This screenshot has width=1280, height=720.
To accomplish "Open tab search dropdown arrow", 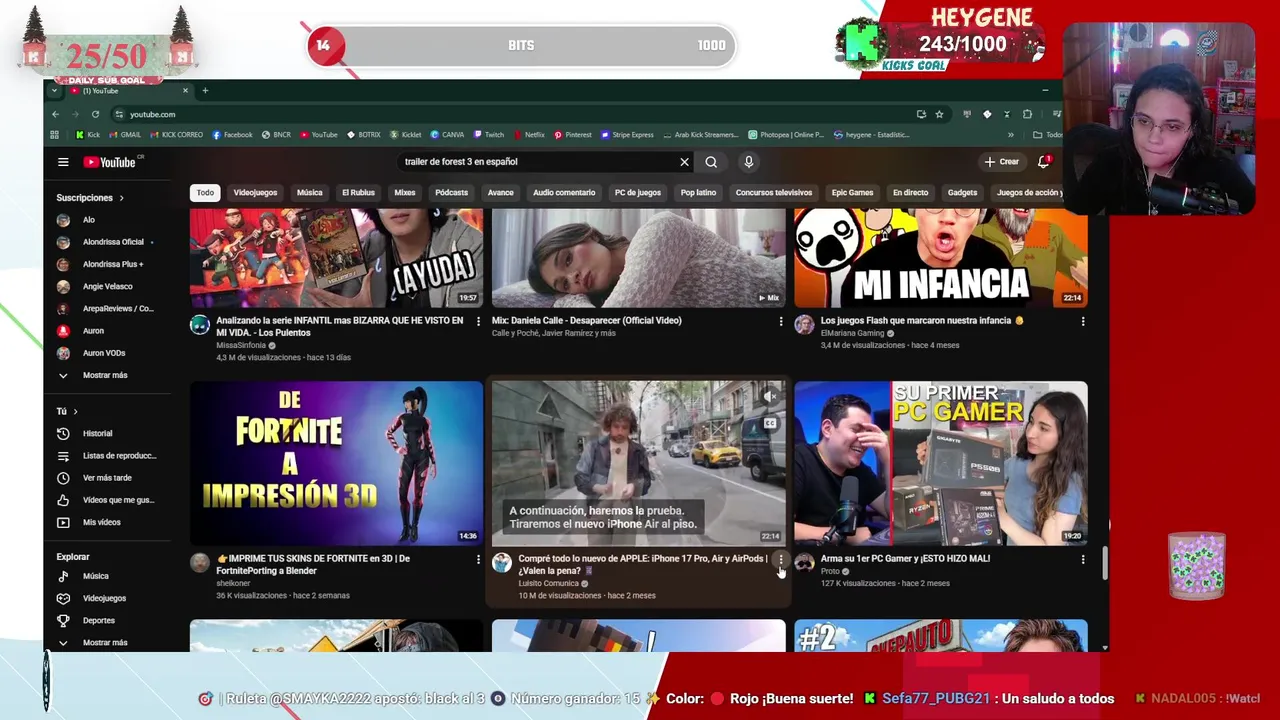I will pos(55,91).
